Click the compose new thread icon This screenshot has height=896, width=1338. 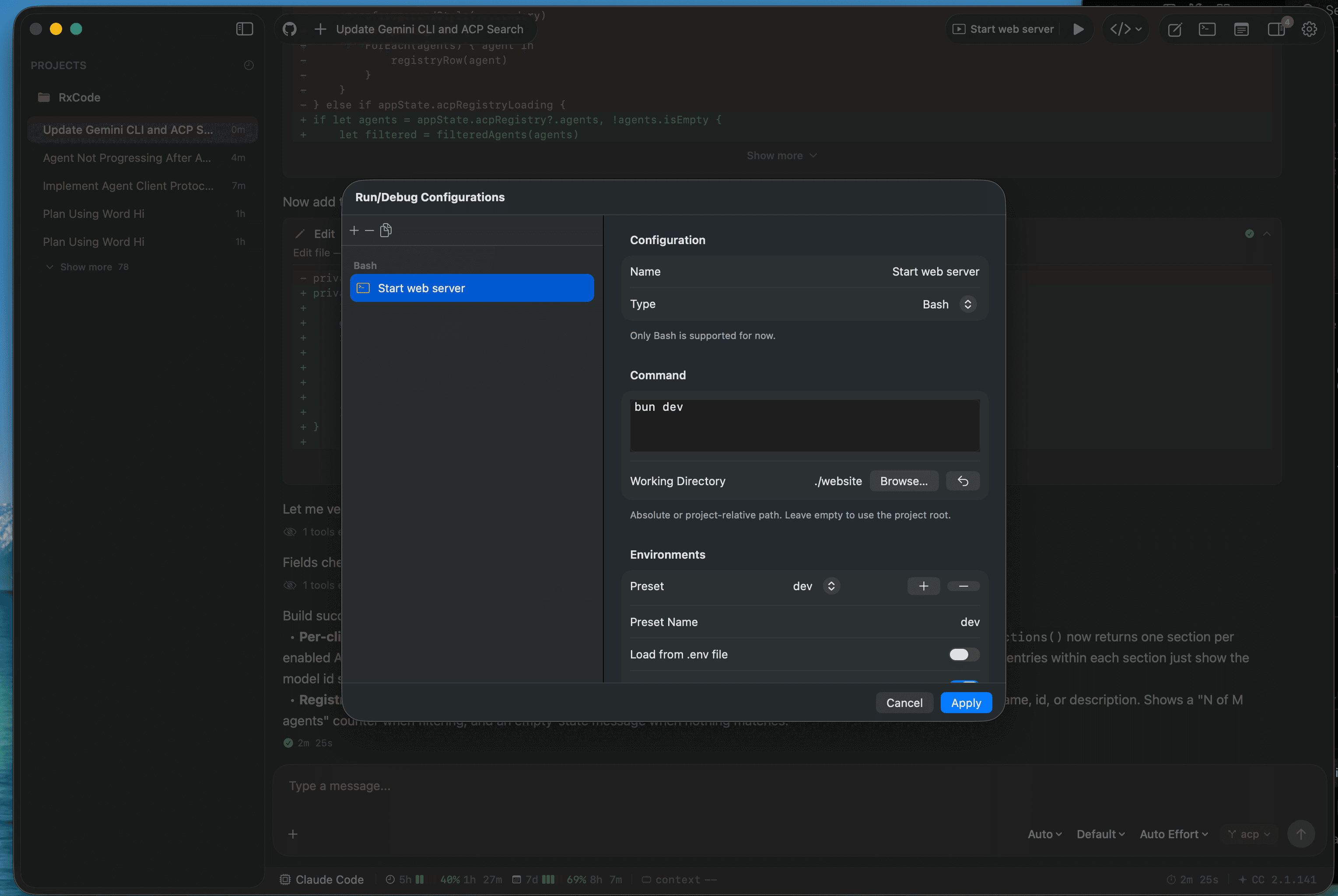pyautogui.click(x=1175, y=29)
